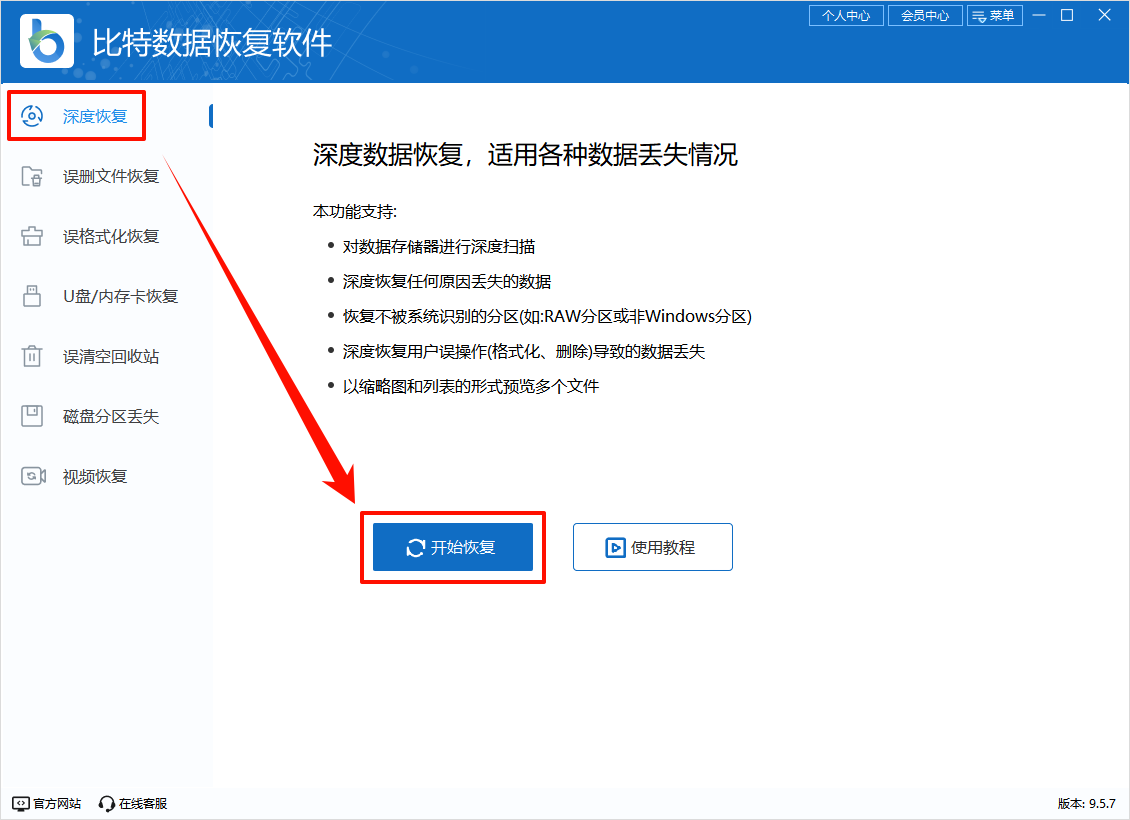The width and height of the screenshot is (1130, 820).
Task: Open 会员中心
Action: click(x=925, y=15)
